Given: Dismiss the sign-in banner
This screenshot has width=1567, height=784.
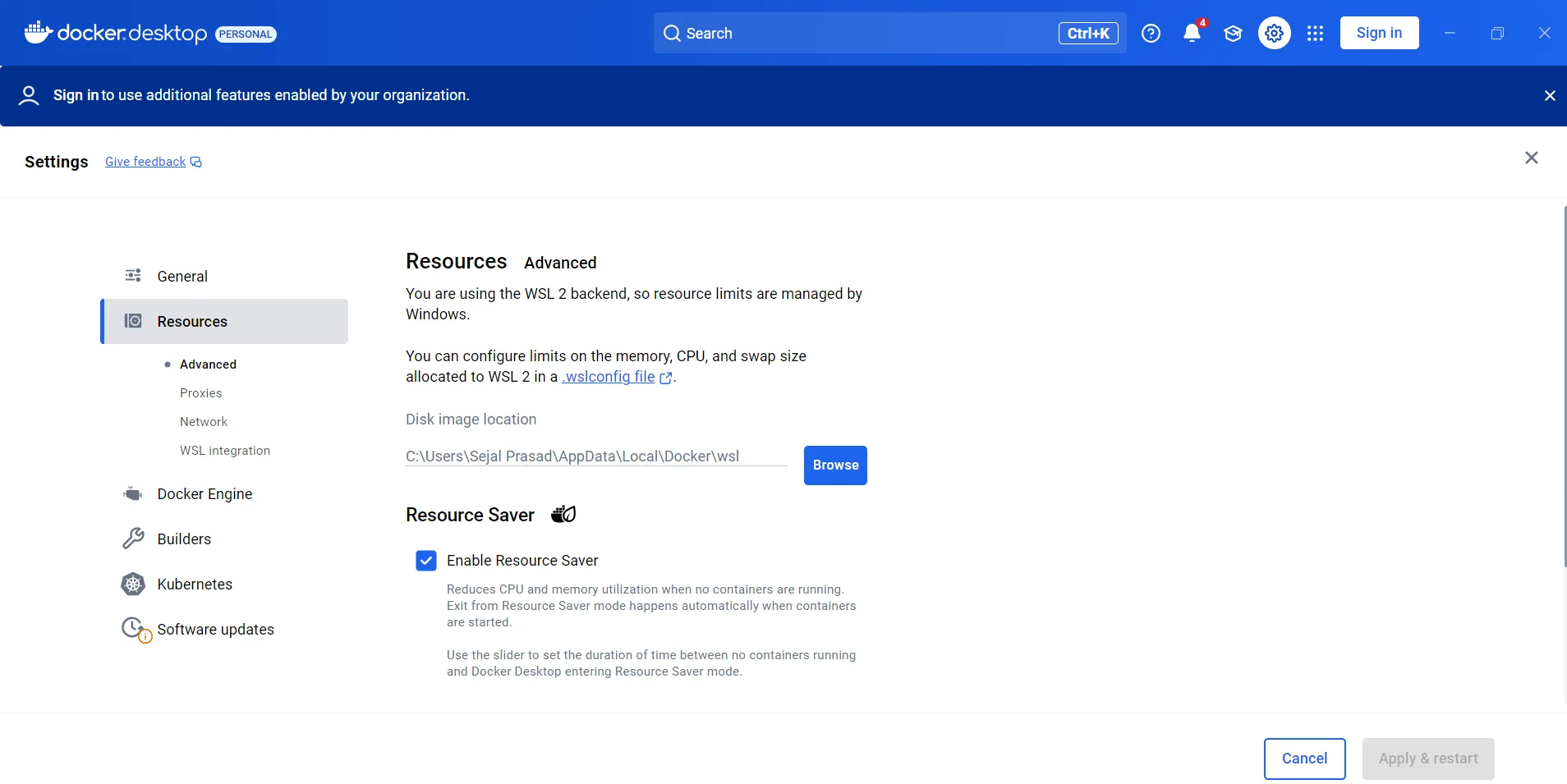Looking at the screenshot, I should 1550,95.
